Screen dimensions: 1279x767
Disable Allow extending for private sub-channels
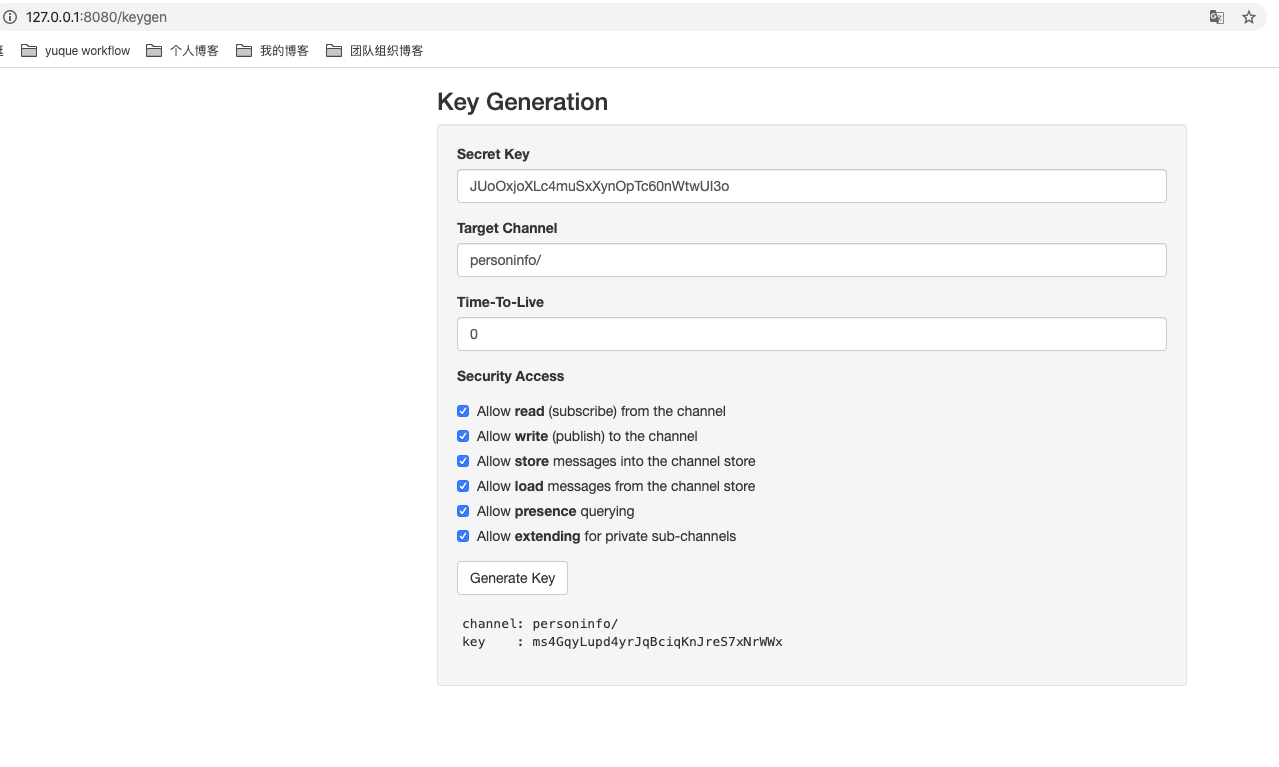463,536
